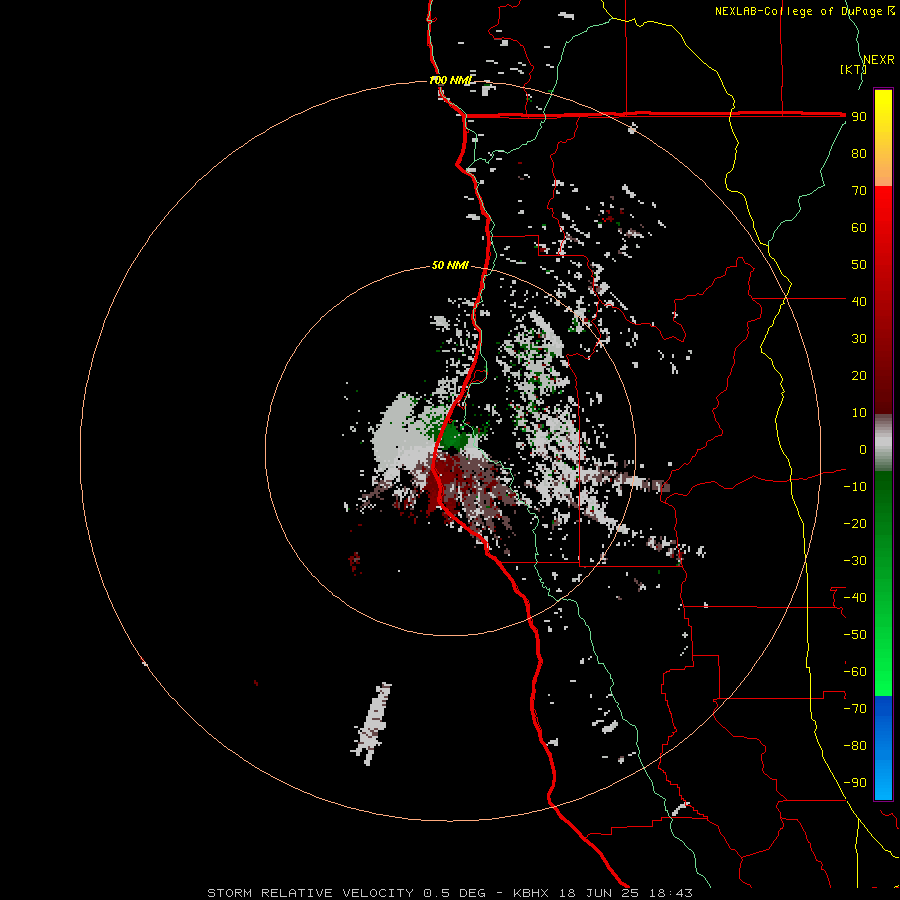
Task: Click the positive 90 scale value
Action: [859, 117]
